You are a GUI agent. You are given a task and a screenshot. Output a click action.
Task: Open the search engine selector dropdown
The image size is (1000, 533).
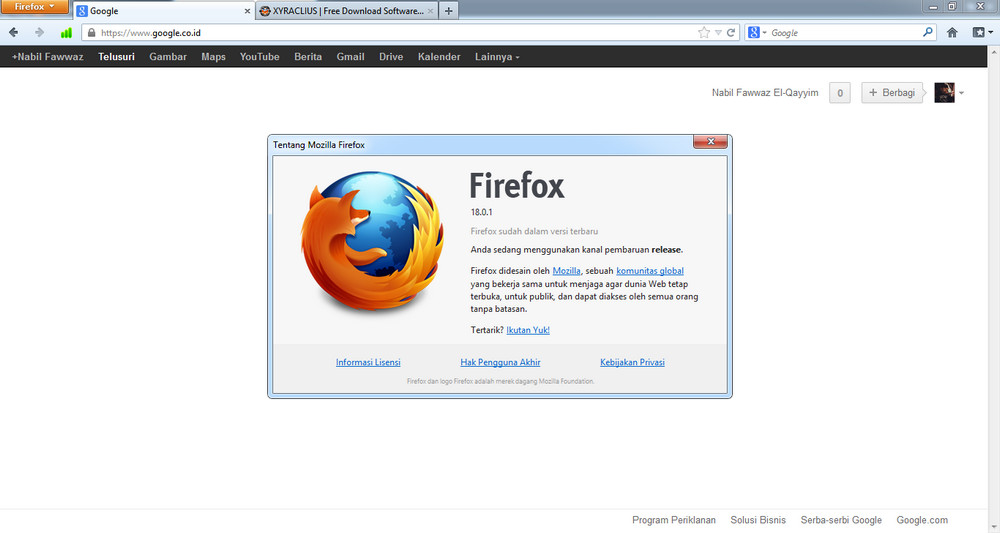tap(757, 33)
